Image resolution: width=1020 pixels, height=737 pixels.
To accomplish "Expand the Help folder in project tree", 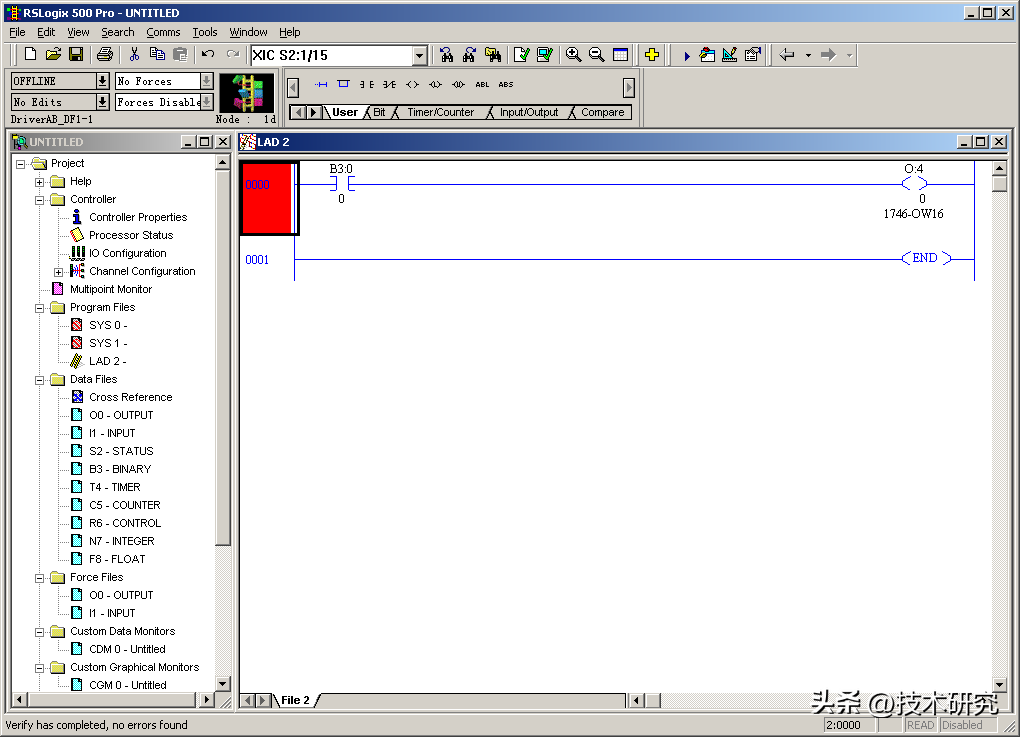I will point(40,182).
